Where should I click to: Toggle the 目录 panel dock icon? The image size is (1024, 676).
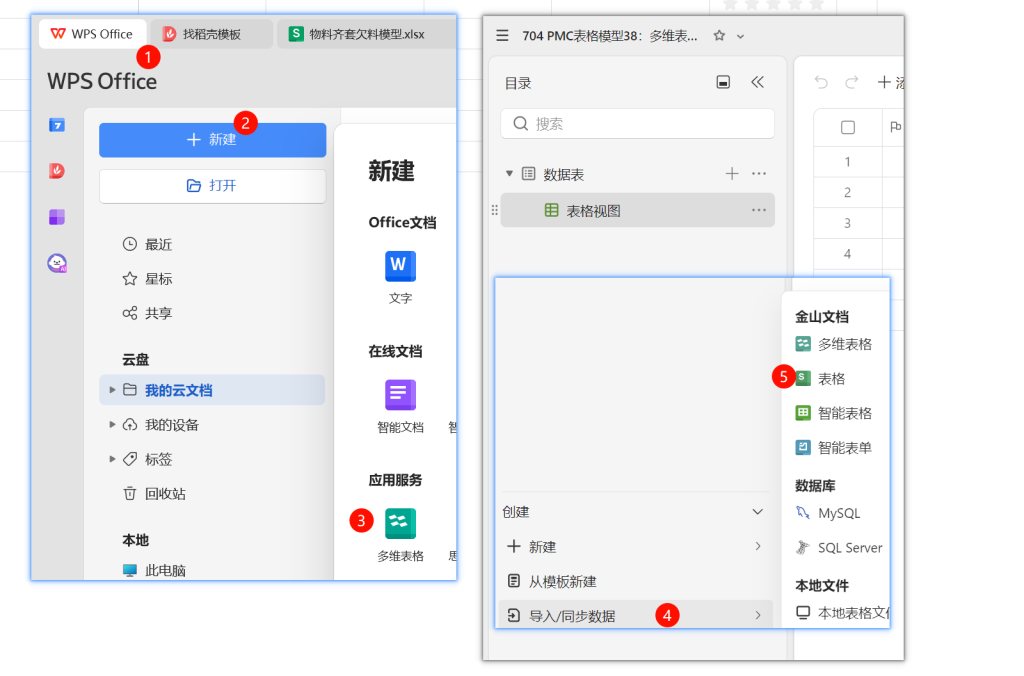tap(723, 82)
